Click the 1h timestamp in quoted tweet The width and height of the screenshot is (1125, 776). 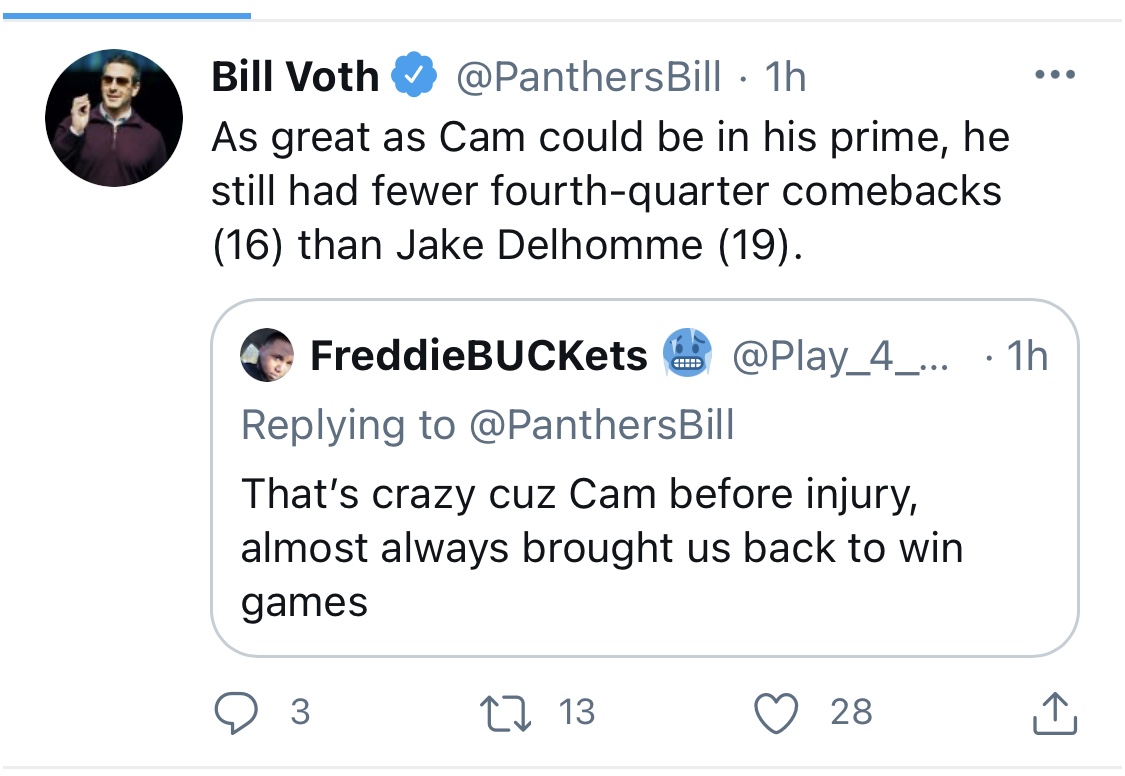pos(1023,356)
